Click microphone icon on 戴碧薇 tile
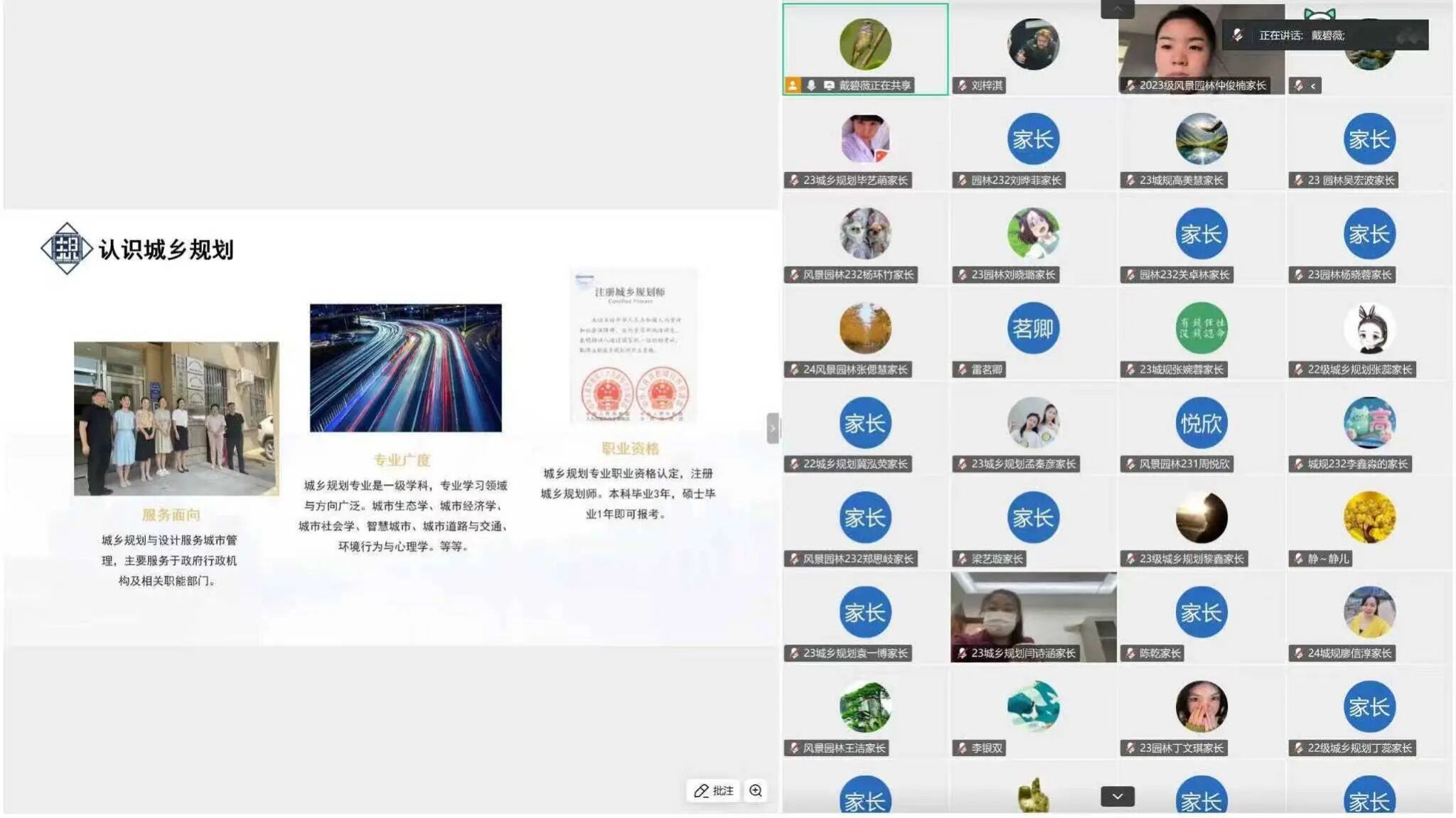This screenshot has height=818, width=1456. click(810, 85)
